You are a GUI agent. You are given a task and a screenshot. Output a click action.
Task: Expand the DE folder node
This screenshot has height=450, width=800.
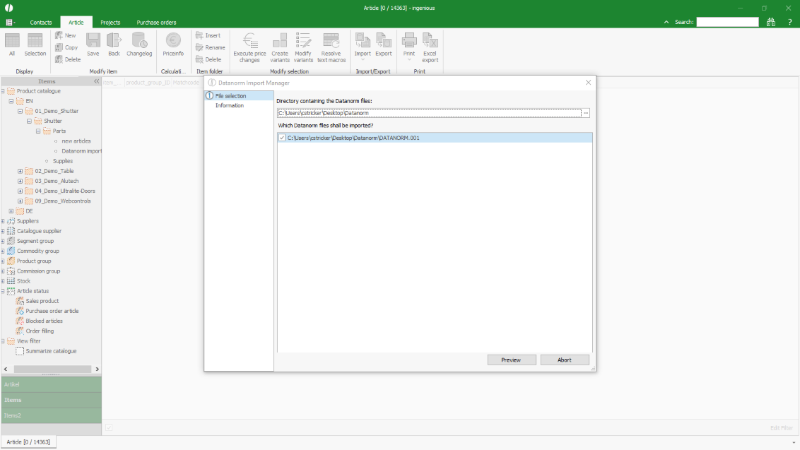coord(11,211)
